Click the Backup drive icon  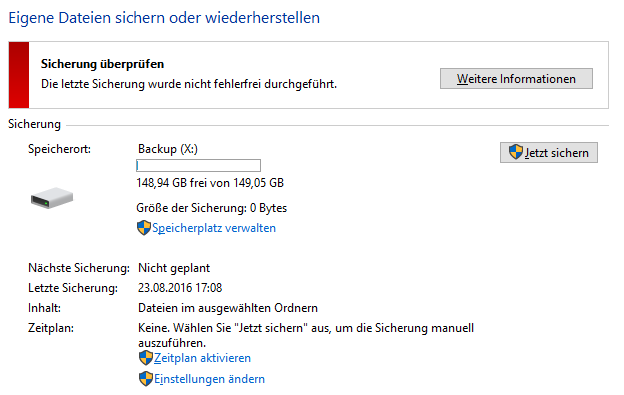[x=52, y=198]
